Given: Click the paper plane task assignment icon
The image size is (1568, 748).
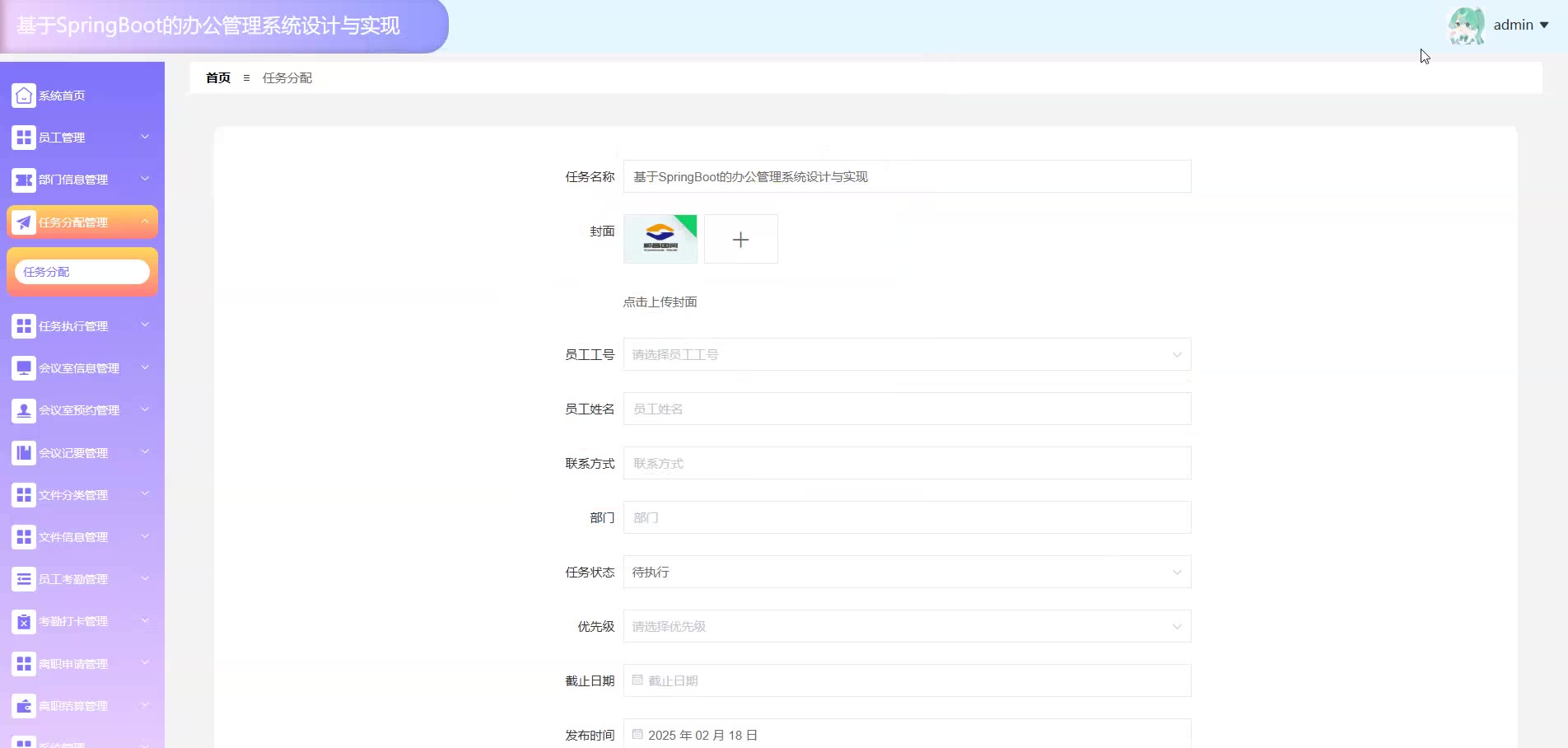Looking at the screenshot, I should click(24, 222).
